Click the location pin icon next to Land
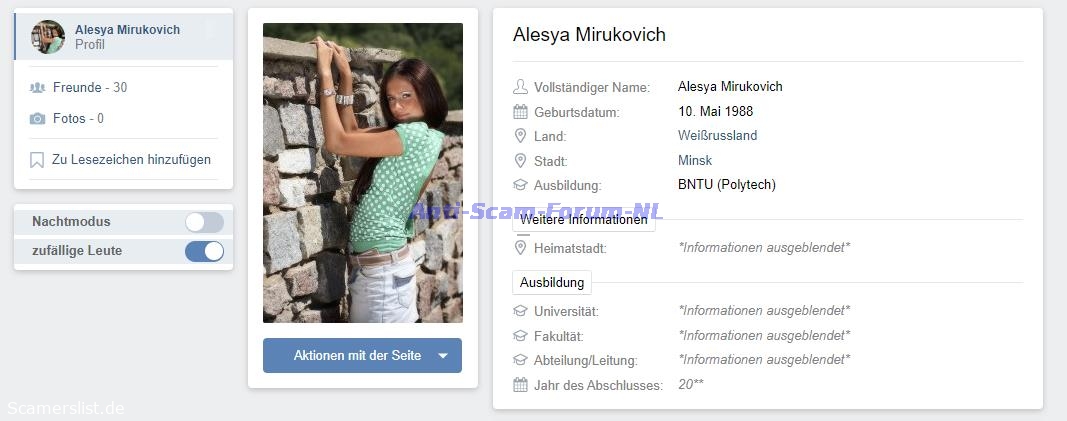The width and height of the screenshot is (1067, 421). (520, 136)
